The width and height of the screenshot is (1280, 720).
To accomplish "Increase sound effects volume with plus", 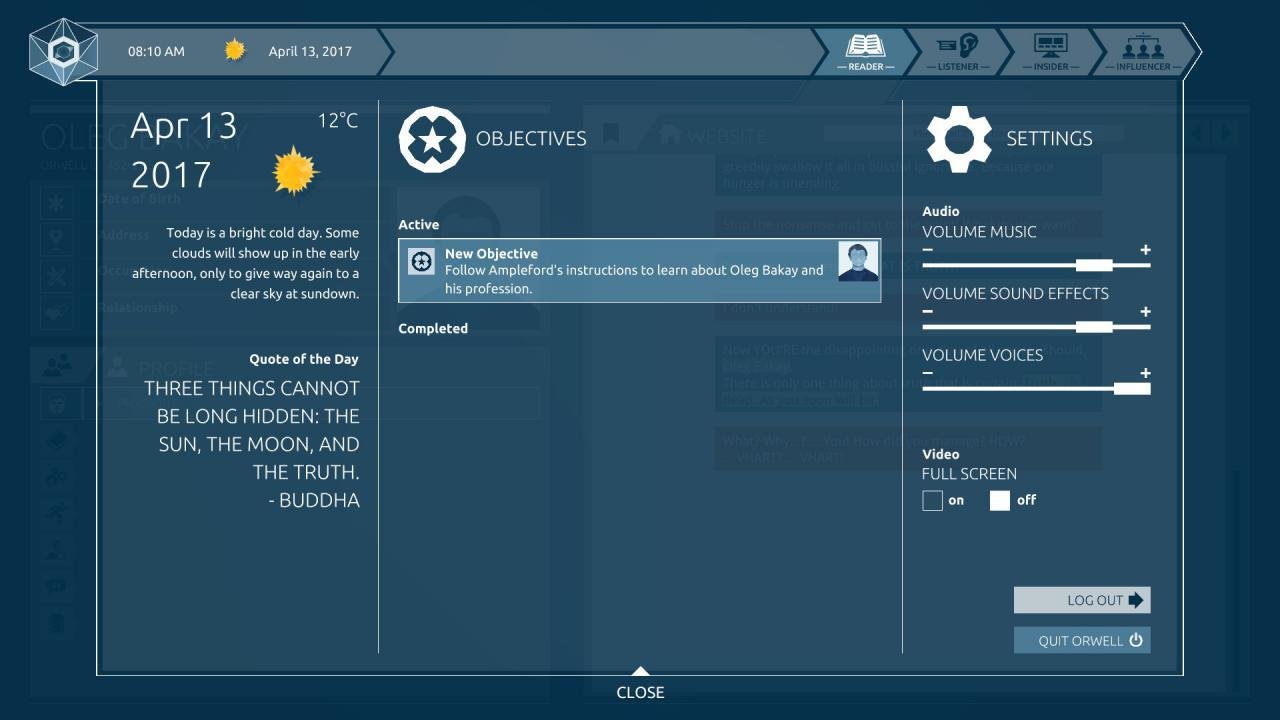I will (1145, 312).
